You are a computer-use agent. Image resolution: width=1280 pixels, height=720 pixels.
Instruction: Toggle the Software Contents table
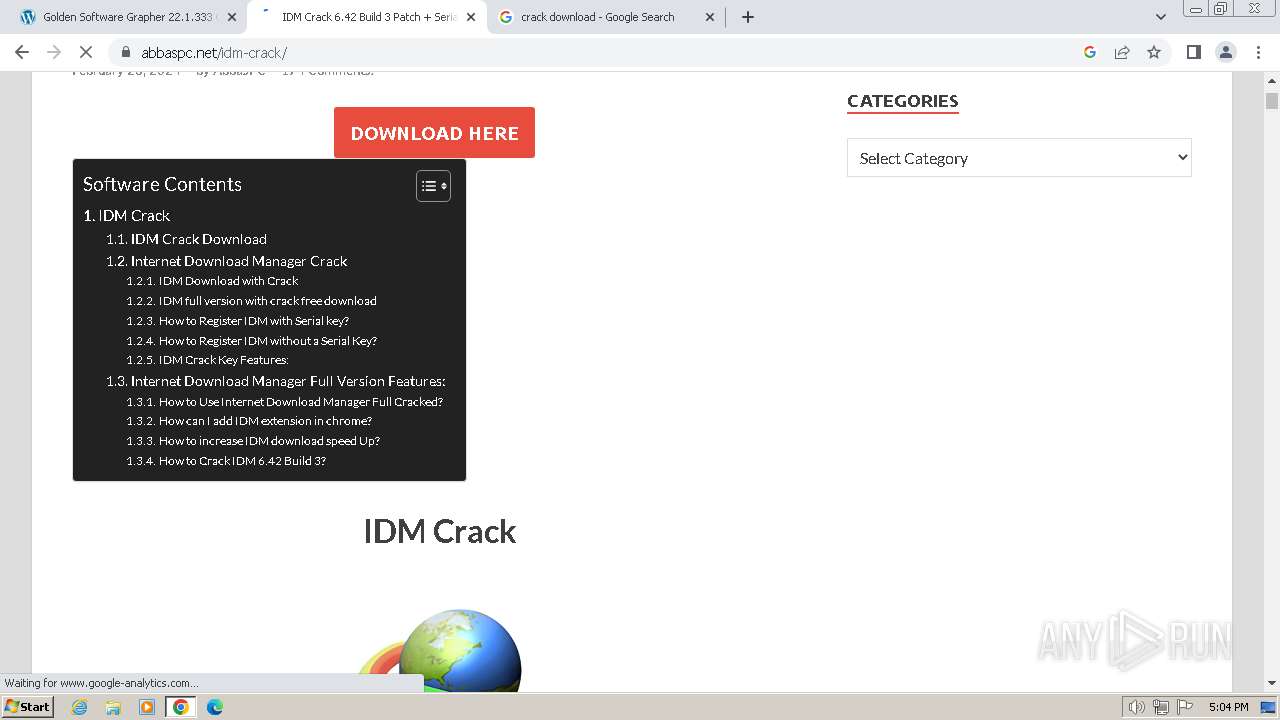pos(433,185)
